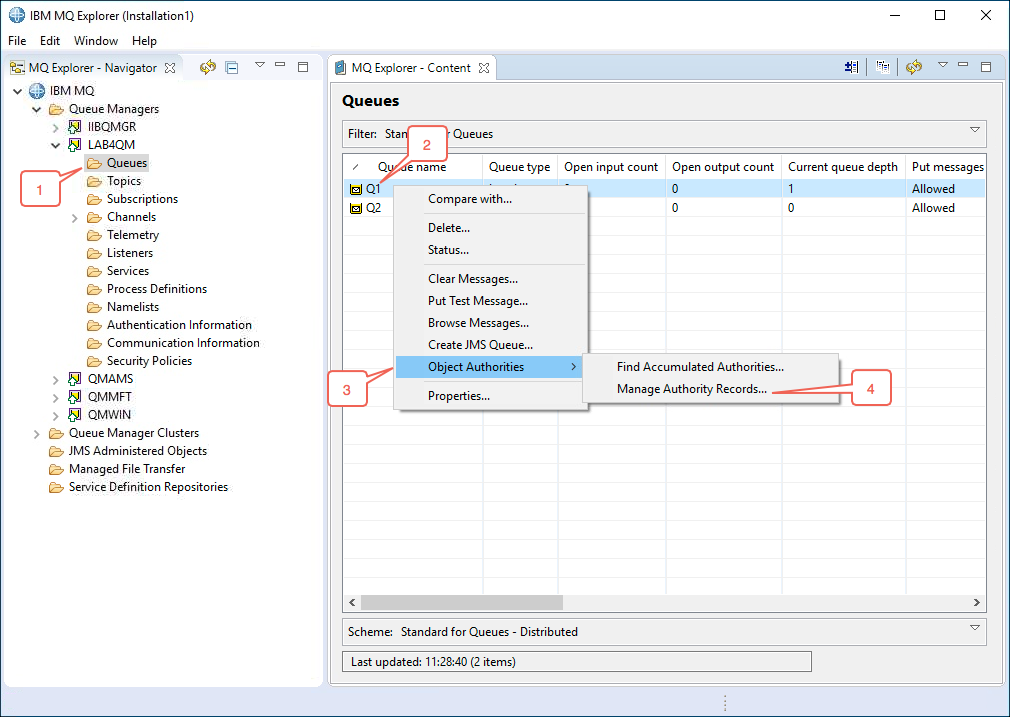Click the horizontal scrollbar thumb

[462, 603]
